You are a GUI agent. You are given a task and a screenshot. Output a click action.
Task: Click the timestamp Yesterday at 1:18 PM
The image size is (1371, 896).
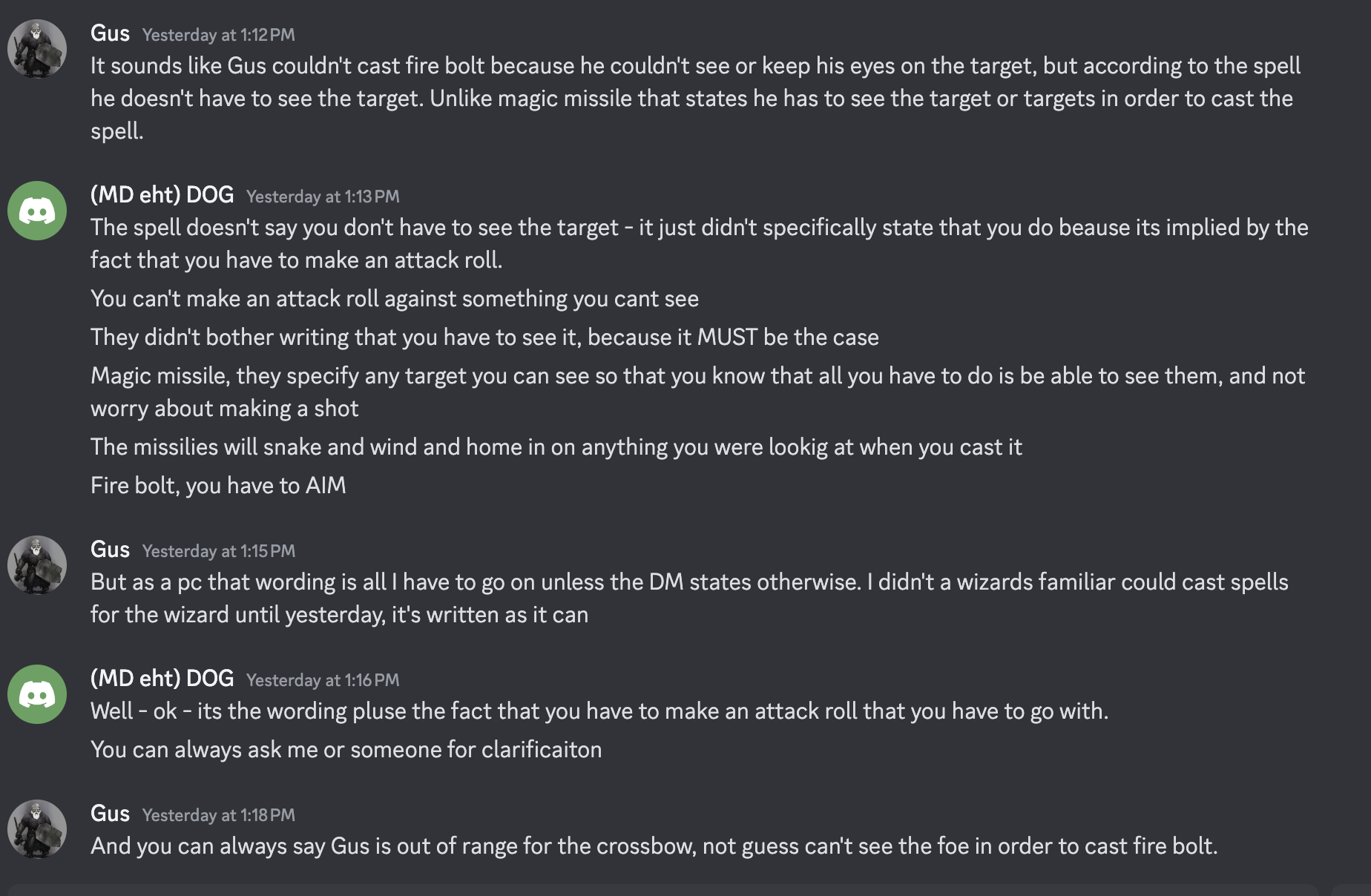(218, 815)
